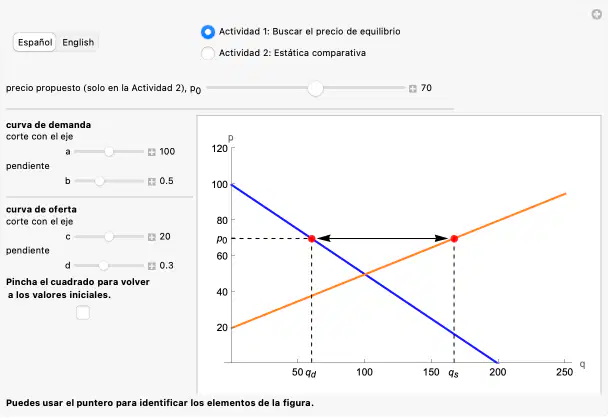The width and height of the screenshot is (608, 418).
Task: Switch language to Español
Action: coord(35,42)
